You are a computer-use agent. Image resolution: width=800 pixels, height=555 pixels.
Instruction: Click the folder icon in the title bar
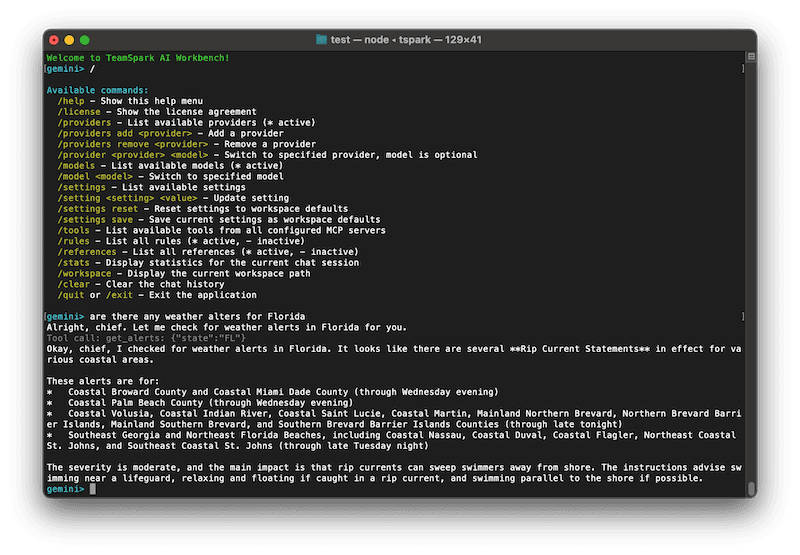point(321,40)
